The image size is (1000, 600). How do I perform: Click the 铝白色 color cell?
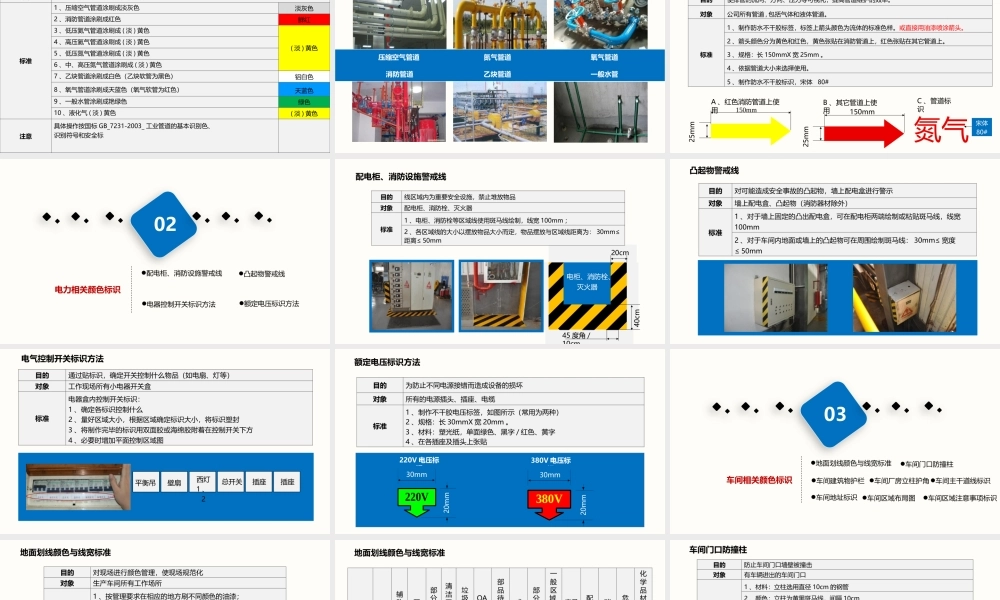(304, 77)
